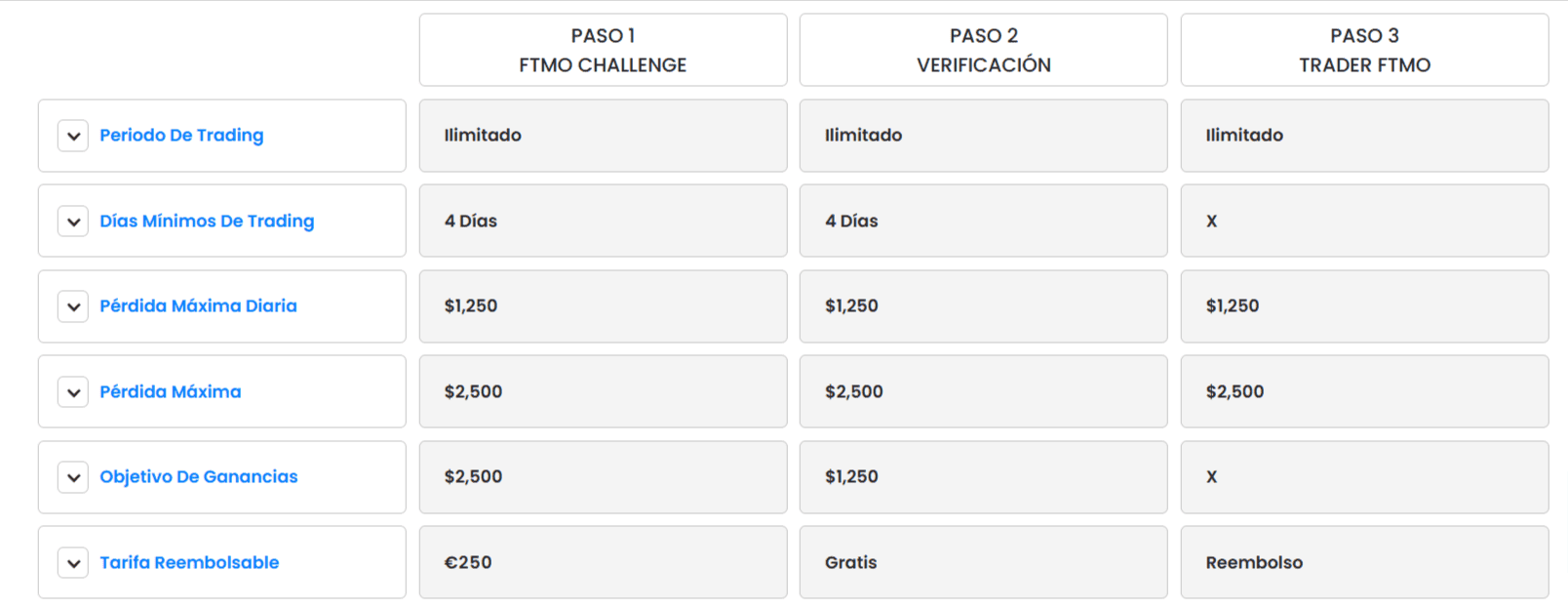
Task: Click the Ilimitado cell under PASO 1
Action: click(603, 136)
